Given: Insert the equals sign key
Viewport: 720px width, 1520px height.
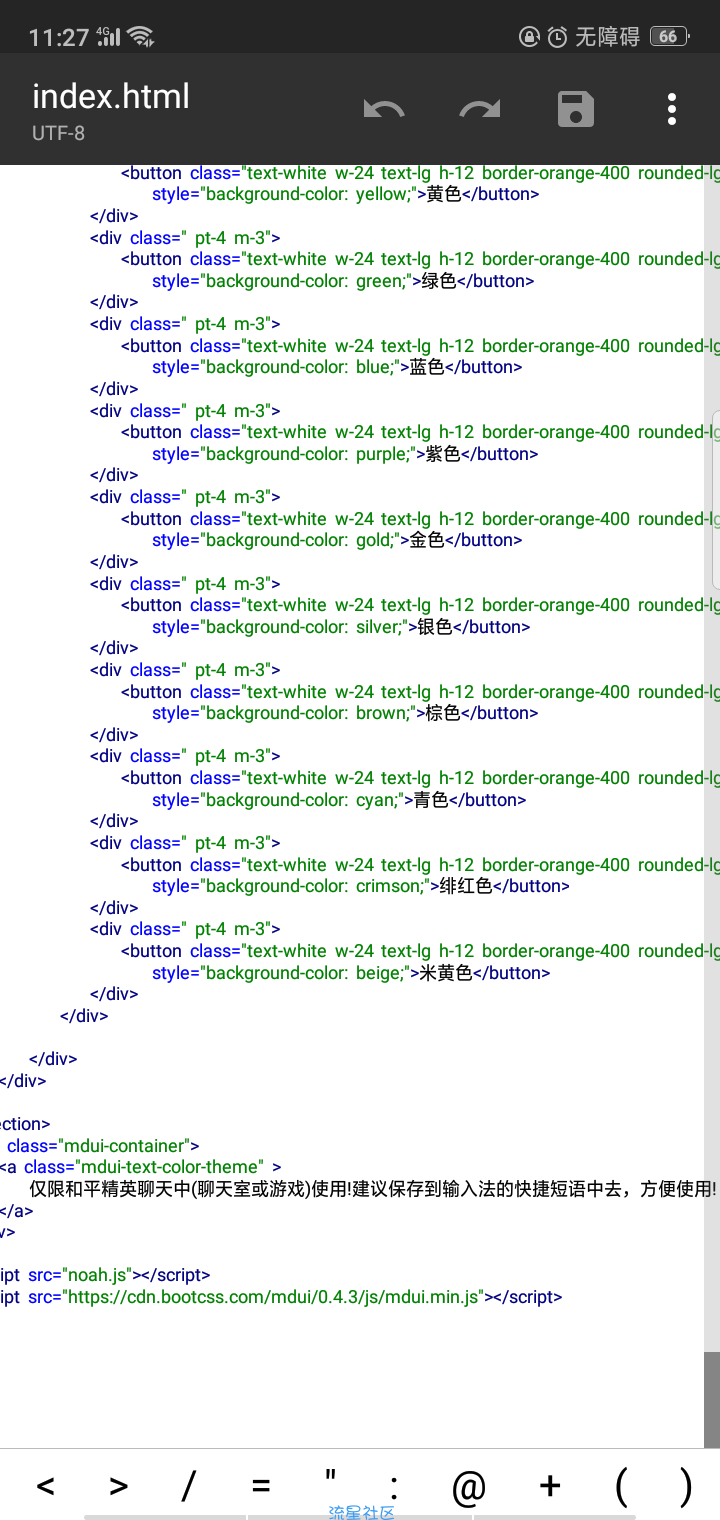Looking at the screenshot, I should (261, 1486).
